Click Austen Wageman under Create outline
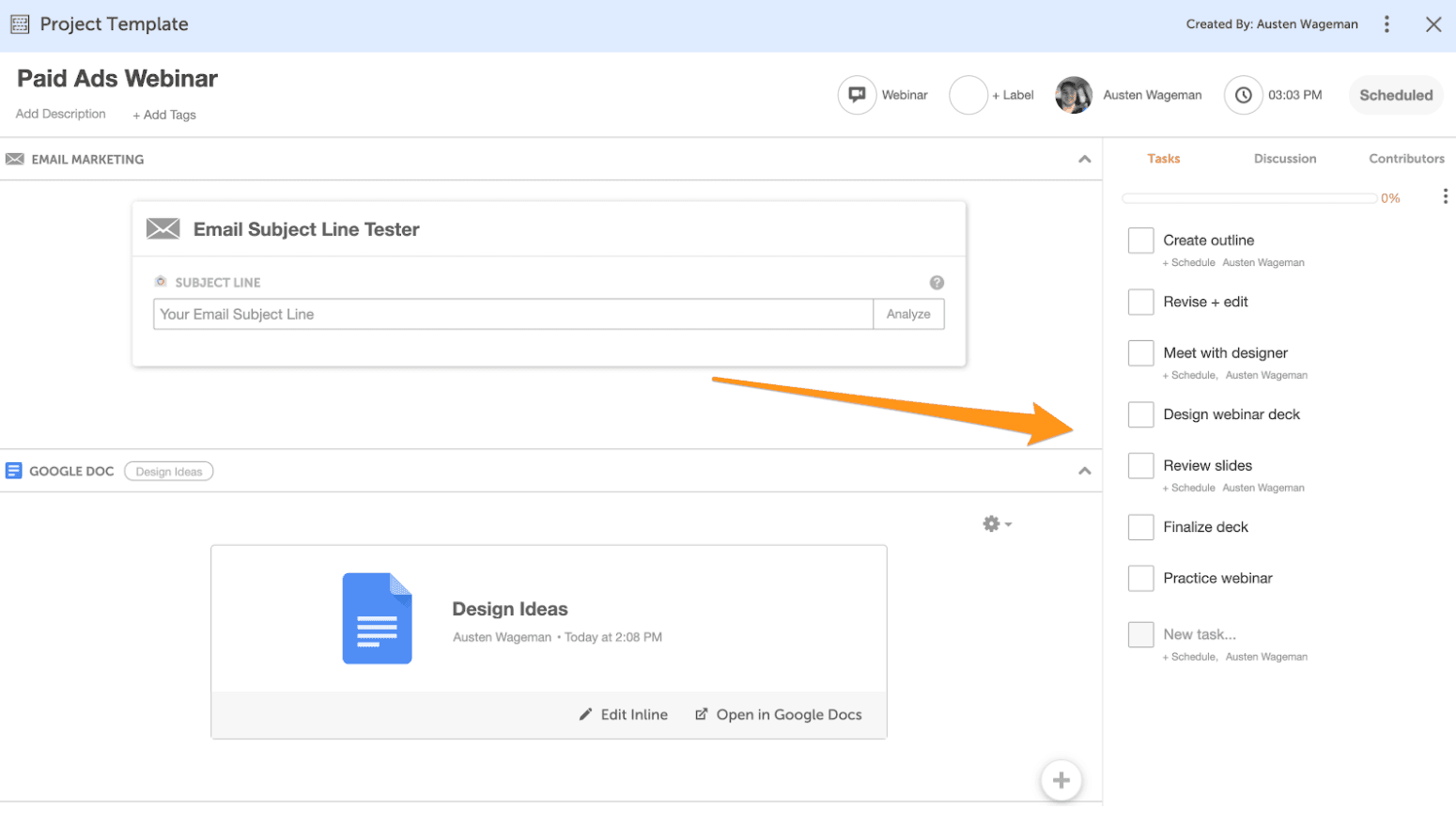 tap(1263, 263)
